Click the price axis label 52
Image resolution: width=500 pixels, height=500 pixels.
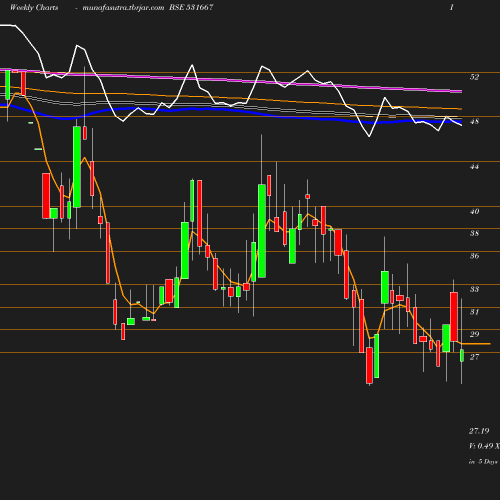point(474,77)
